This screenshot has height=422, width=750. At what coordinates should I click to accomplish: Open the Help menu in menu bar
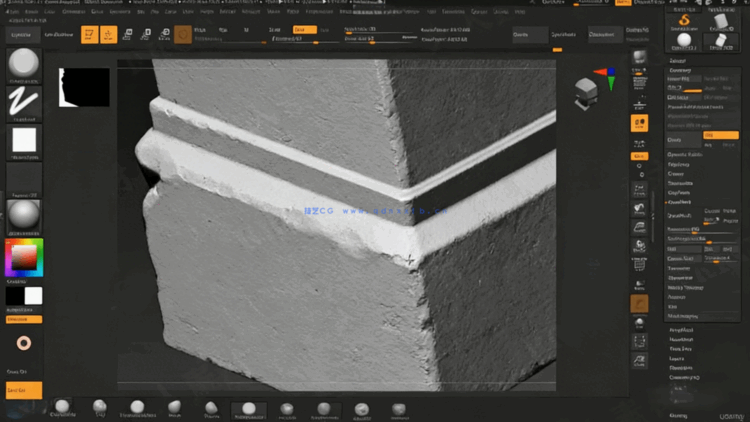pyautogui.click(x=519, y=11)
